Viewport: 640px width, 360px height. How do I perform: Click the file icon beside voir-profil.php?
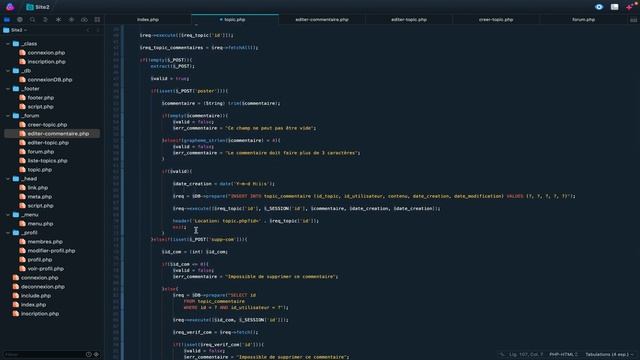click(22, 269)
